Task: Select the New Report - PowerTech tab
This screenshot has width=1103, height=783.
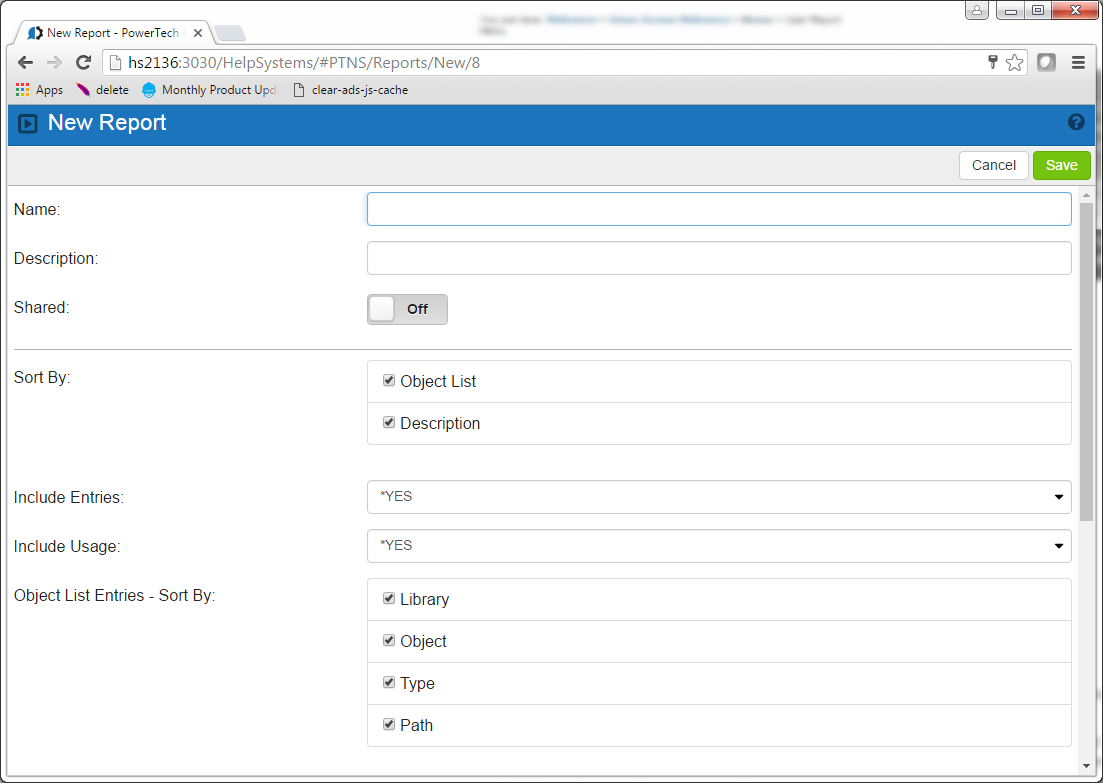Action: (112, 33)
